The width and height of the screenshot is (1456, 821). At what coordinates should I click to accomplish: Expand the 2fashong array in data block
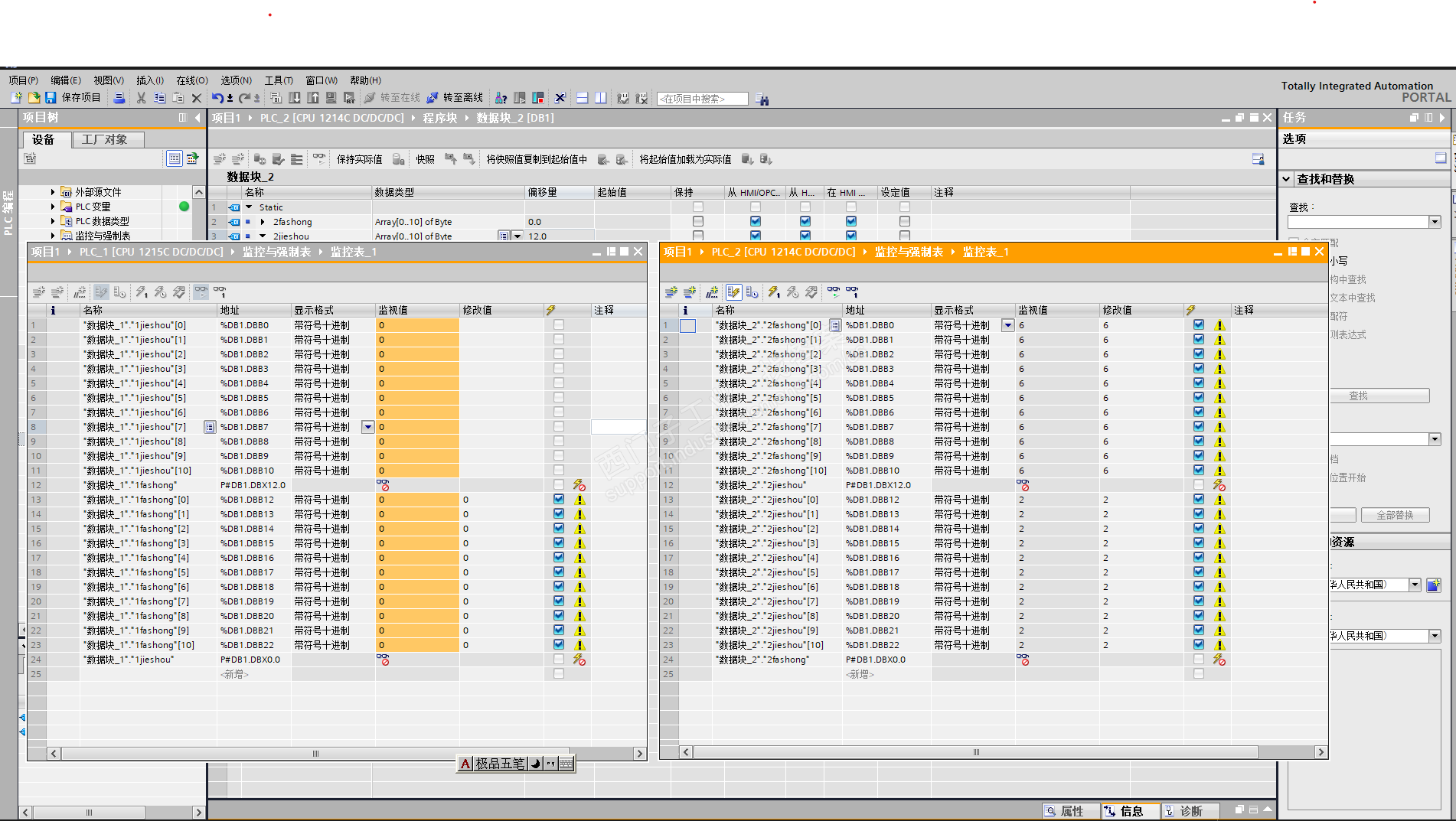(x=263, y=222)
